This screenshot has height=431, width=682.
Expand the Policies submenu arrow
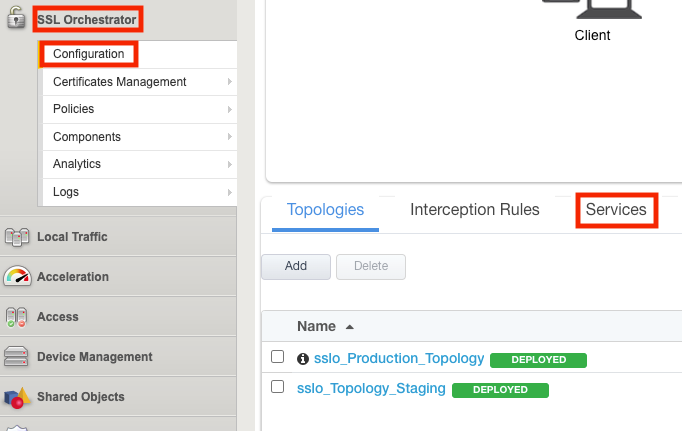pyautogui.click(x=230, y=109)
